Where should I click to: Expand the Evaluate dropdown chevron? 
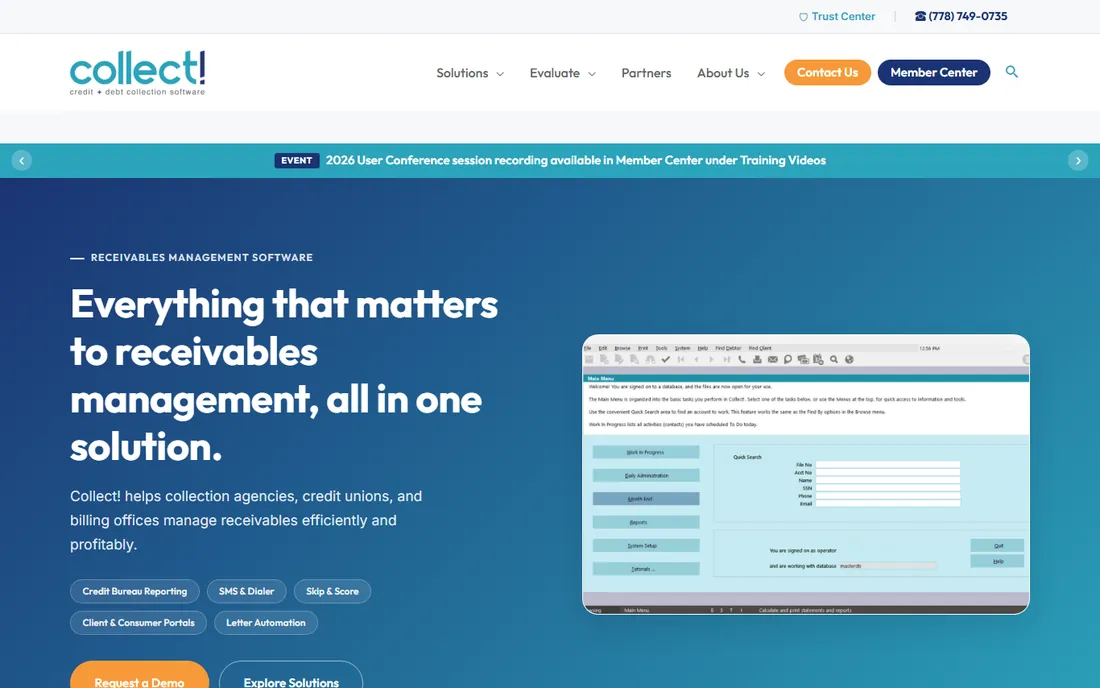[x=591, y=74]
